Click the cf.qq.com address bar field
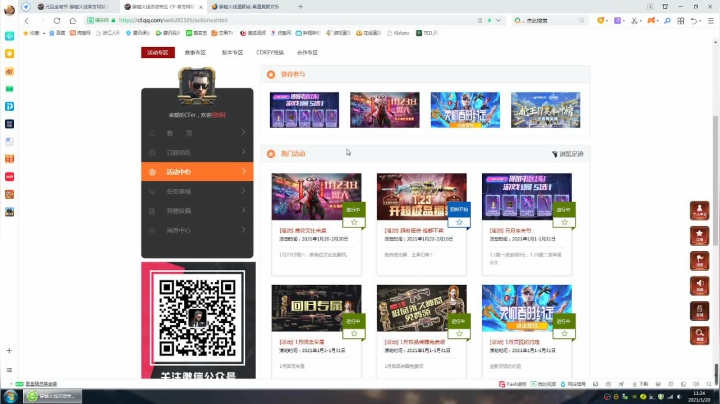 click(294, 21)
